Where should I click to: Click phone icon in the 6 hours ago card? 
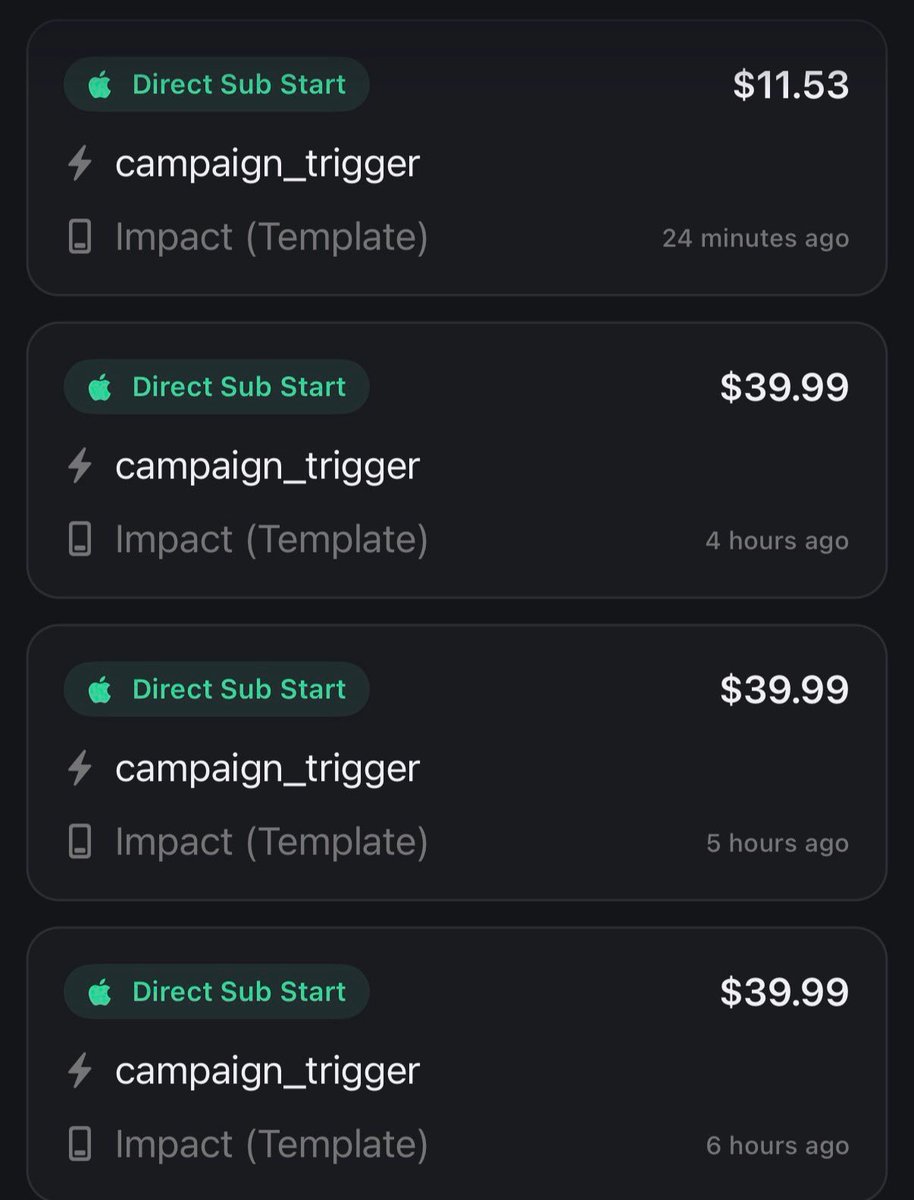[x=80, y=1145]
